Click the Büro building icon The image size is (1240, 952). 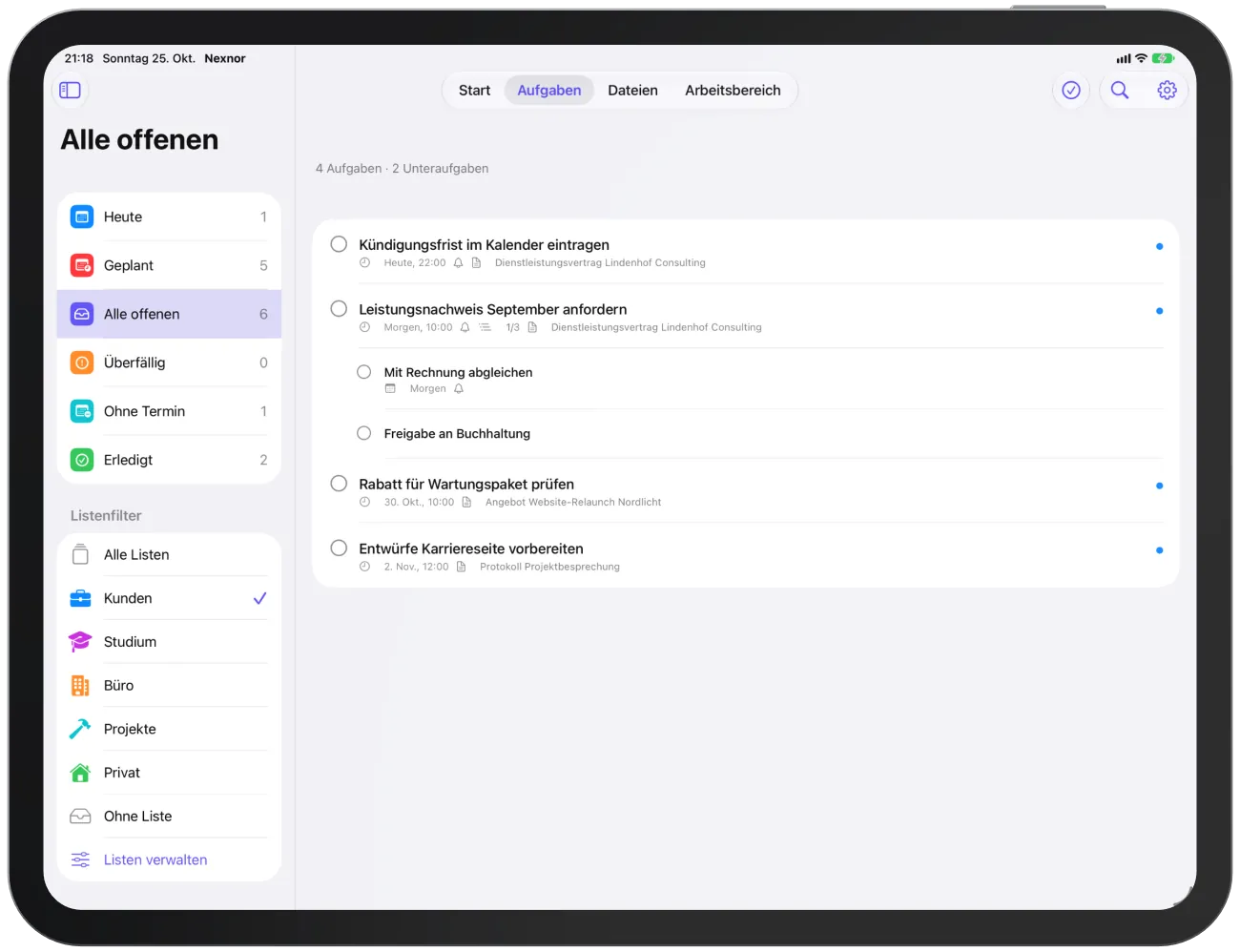(x=80, y=686)
